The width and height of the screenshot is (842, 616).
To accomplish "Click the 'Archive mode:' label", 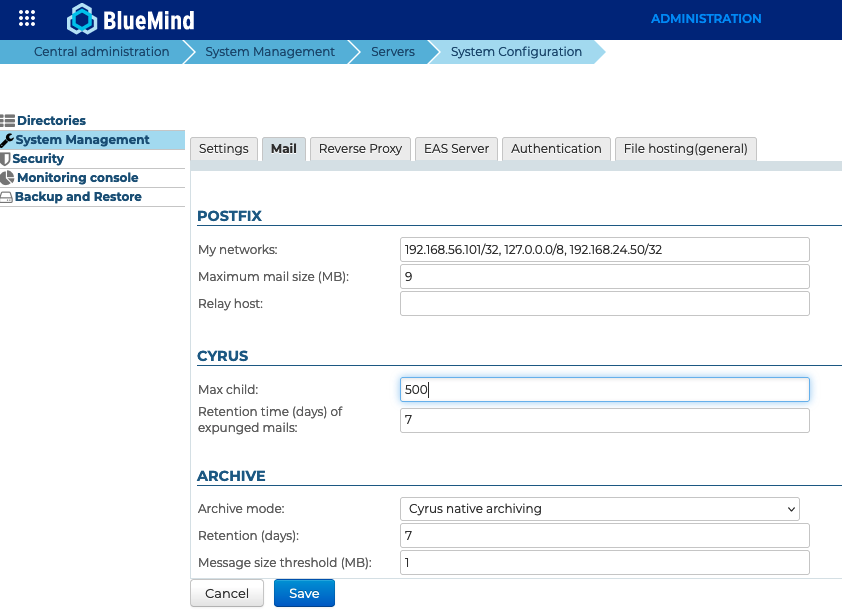I will 241,509.
